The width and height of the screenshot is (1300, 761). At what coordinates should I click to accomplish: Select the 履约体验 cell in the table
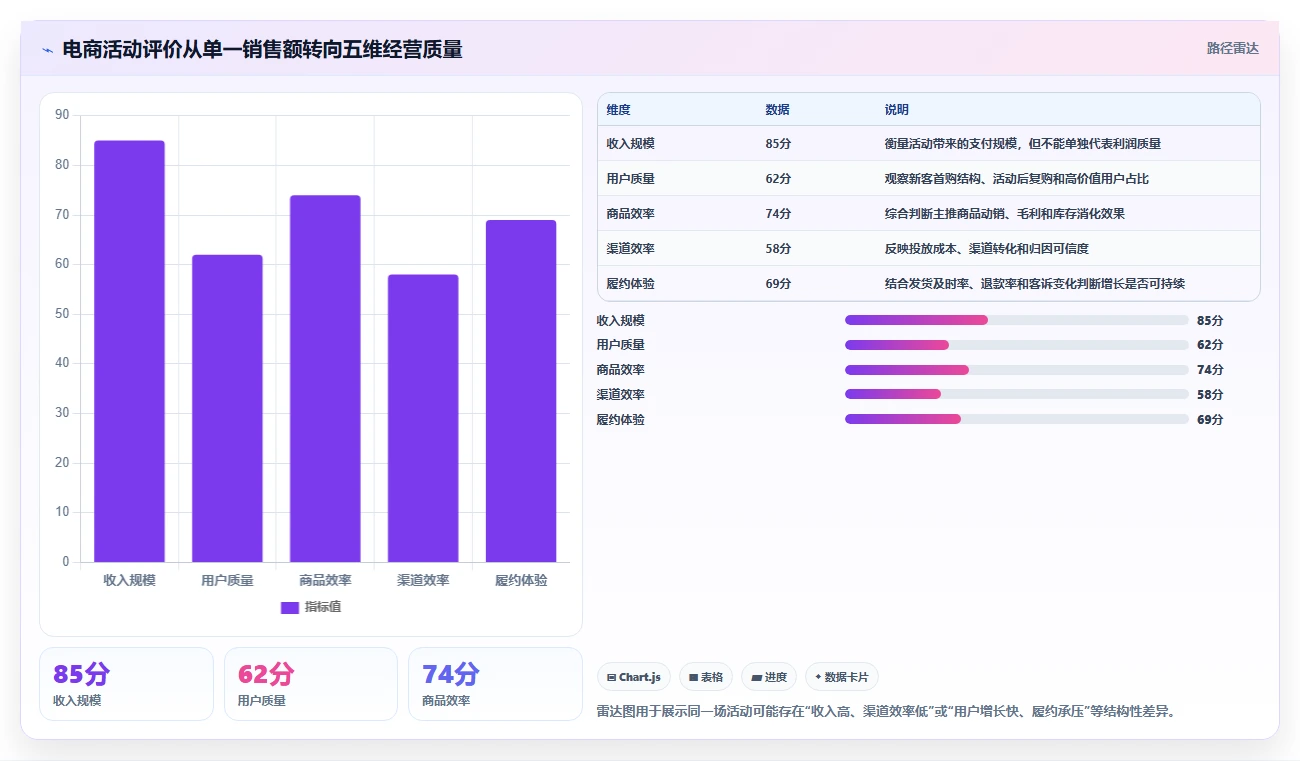[x=630, y=284]
